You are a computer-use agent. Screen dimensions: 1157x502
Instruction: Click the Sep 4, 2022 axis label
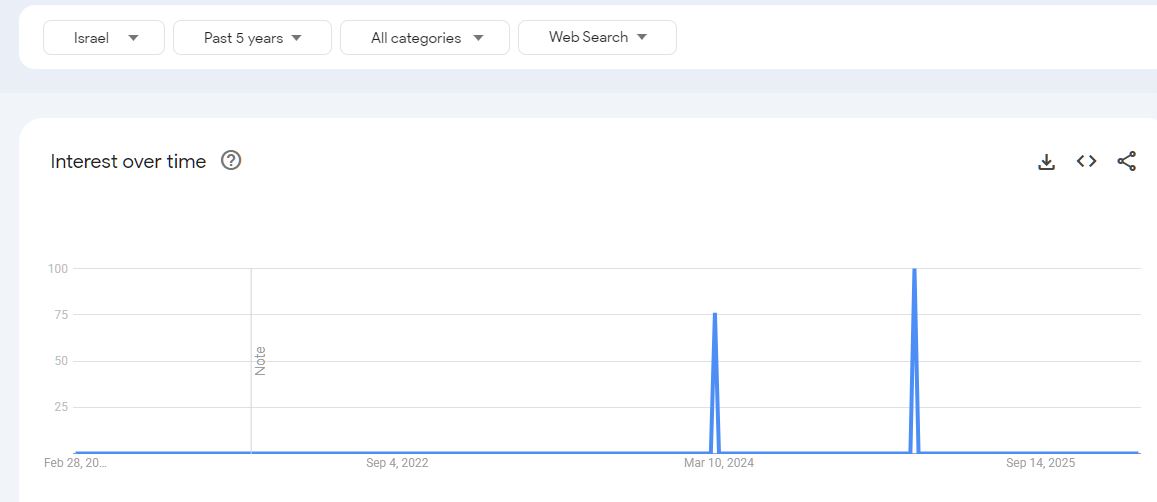pos(397,463)
